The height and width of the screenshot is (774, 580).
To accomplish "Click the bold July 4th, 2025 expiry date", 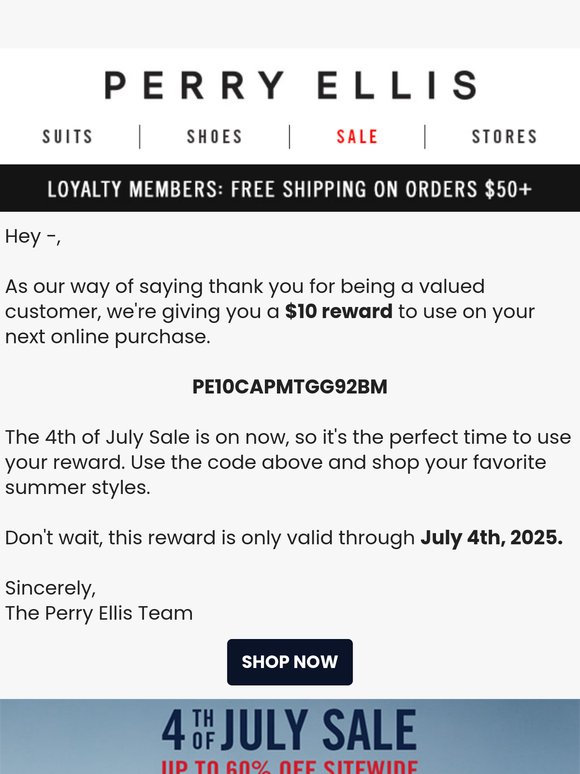I will click(491, 538).
